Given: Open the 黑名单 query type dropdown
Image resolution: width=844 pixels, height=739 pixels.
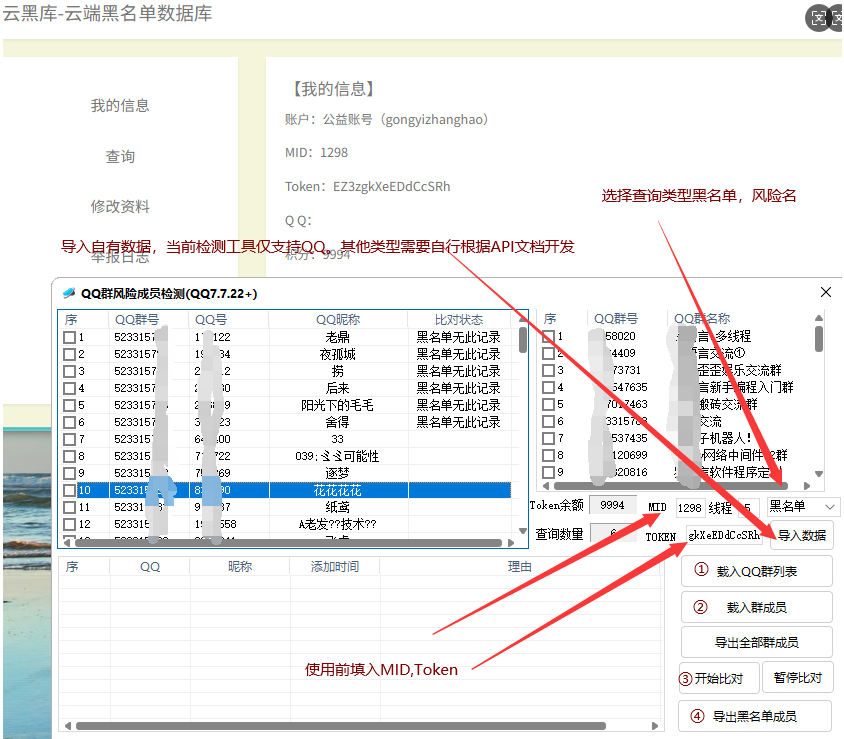Looking at the screenshot, I should pos(804,506).
